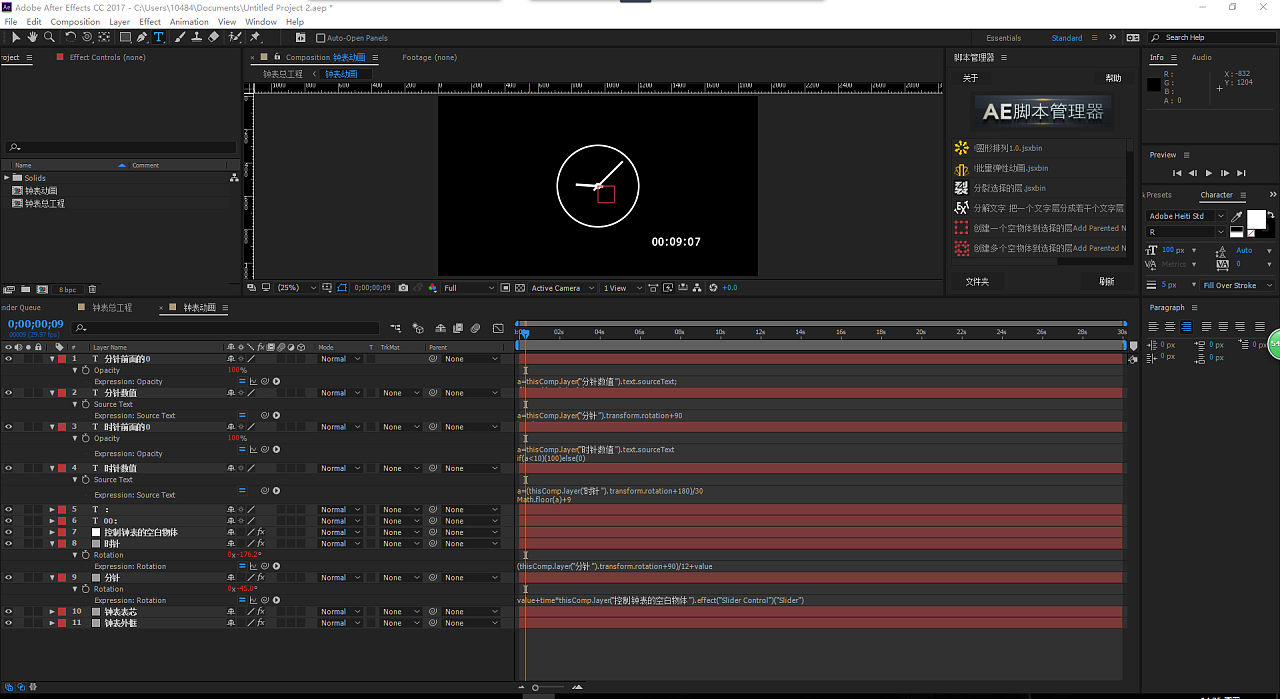Enable the Auto-Open Panels checkbox
This screenshot has height=699, width=1280.
pyautogui.click(x=320, y=38)
